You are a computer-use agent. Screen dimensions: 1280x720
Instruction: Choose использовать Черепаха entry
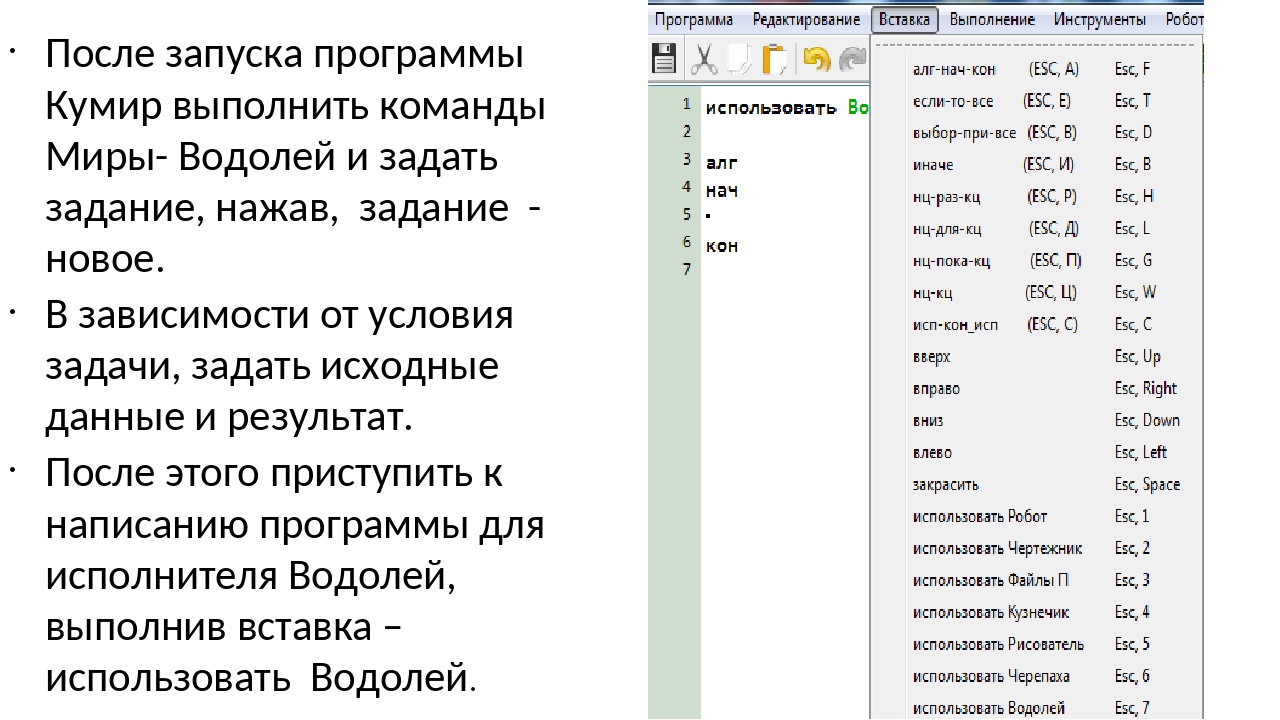[x=1038, y=677]
